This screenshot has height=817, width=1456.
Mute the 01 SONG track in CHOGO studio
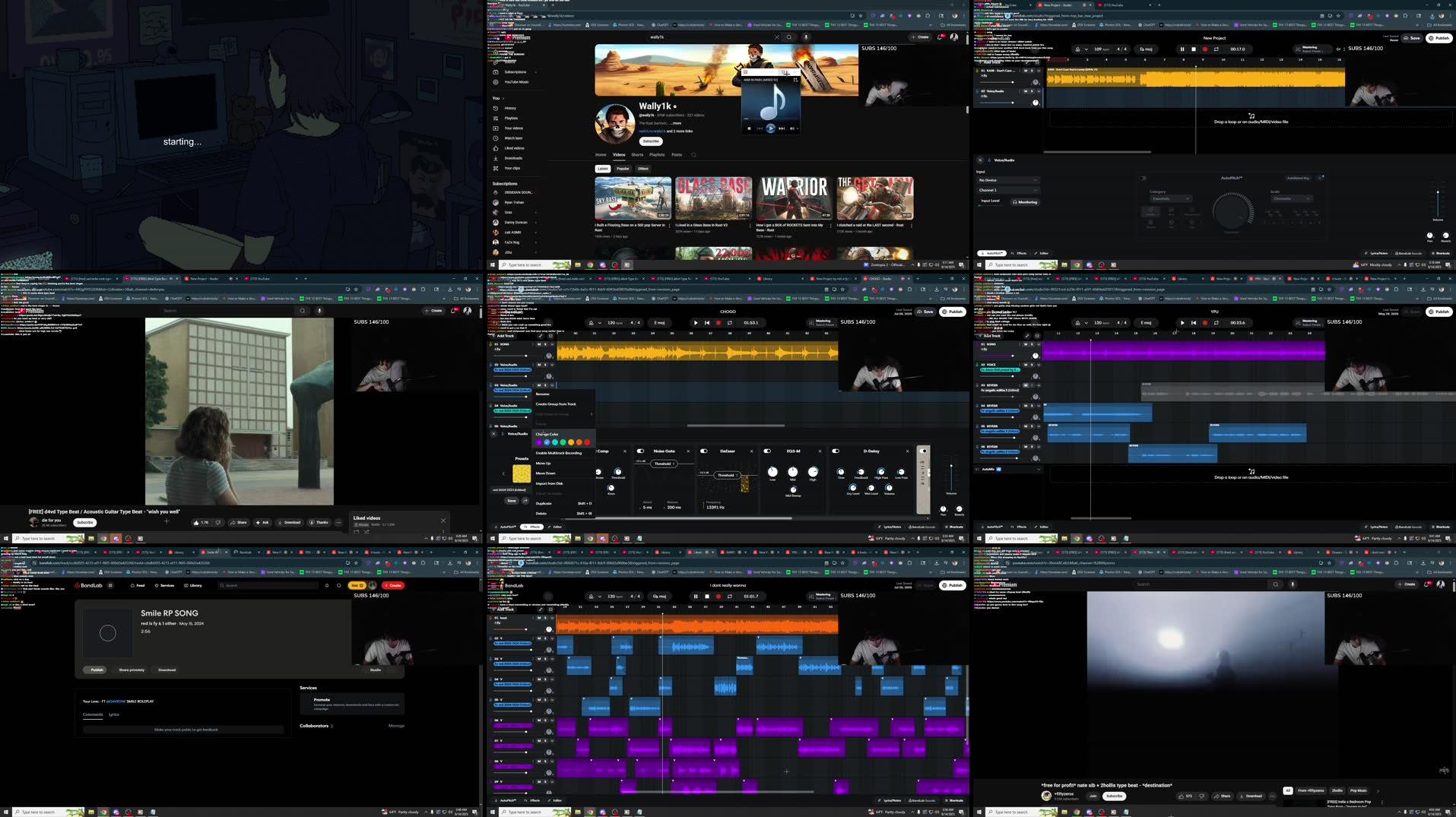pyautogui.click(x=539, y=344)
